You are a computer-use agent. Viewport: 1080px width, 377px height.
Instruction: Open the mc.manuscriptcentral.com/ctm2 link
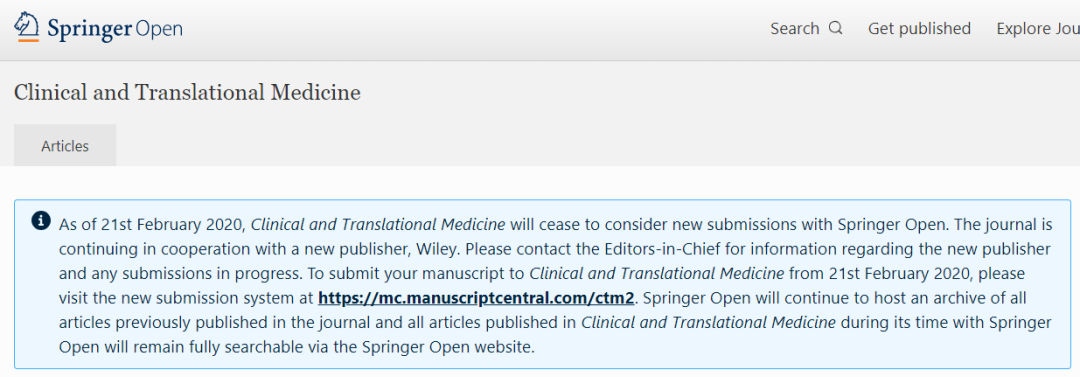[x=476, y=298]
